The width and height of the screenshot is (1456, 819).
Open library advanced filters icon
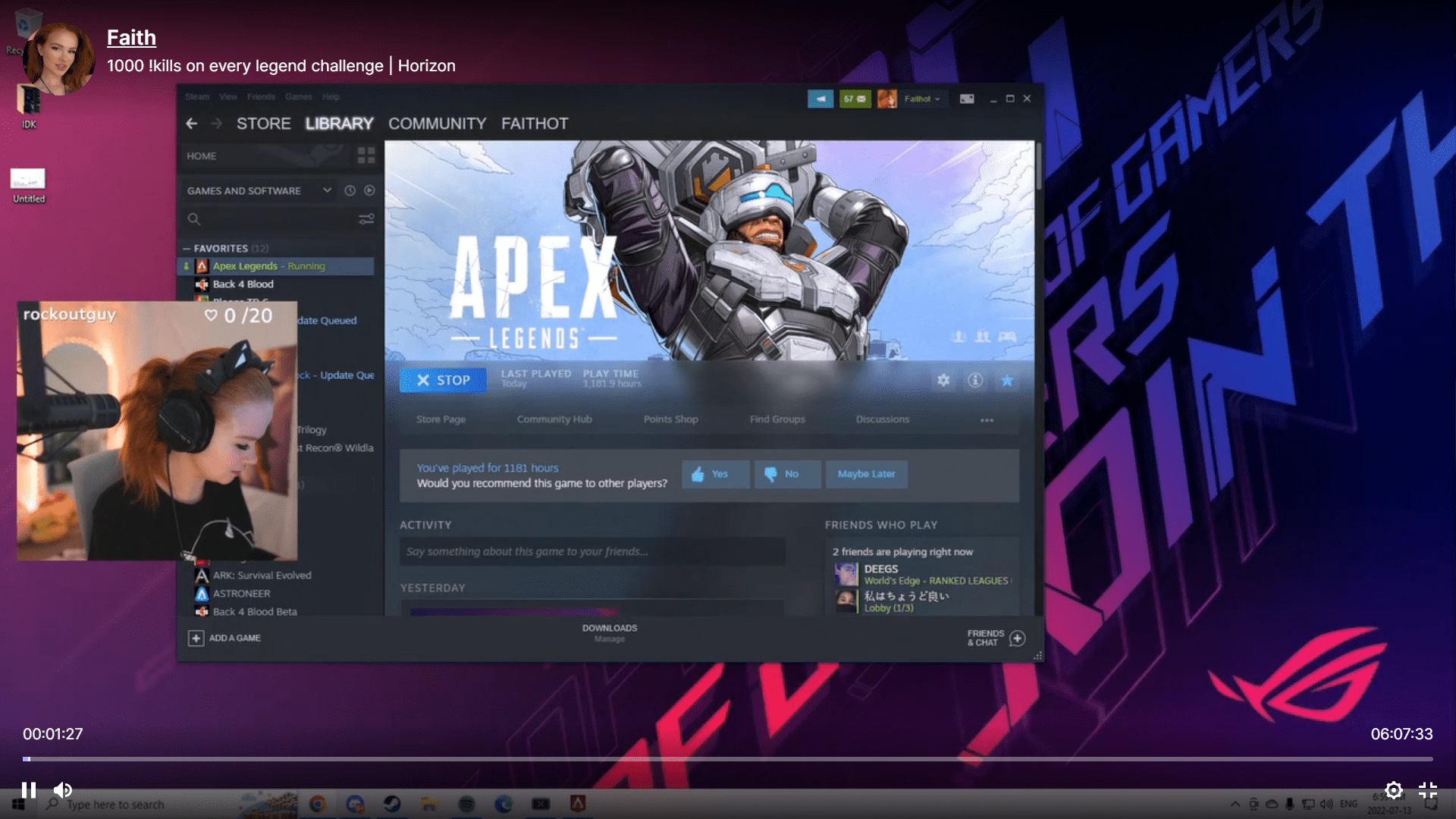point(366,219)
